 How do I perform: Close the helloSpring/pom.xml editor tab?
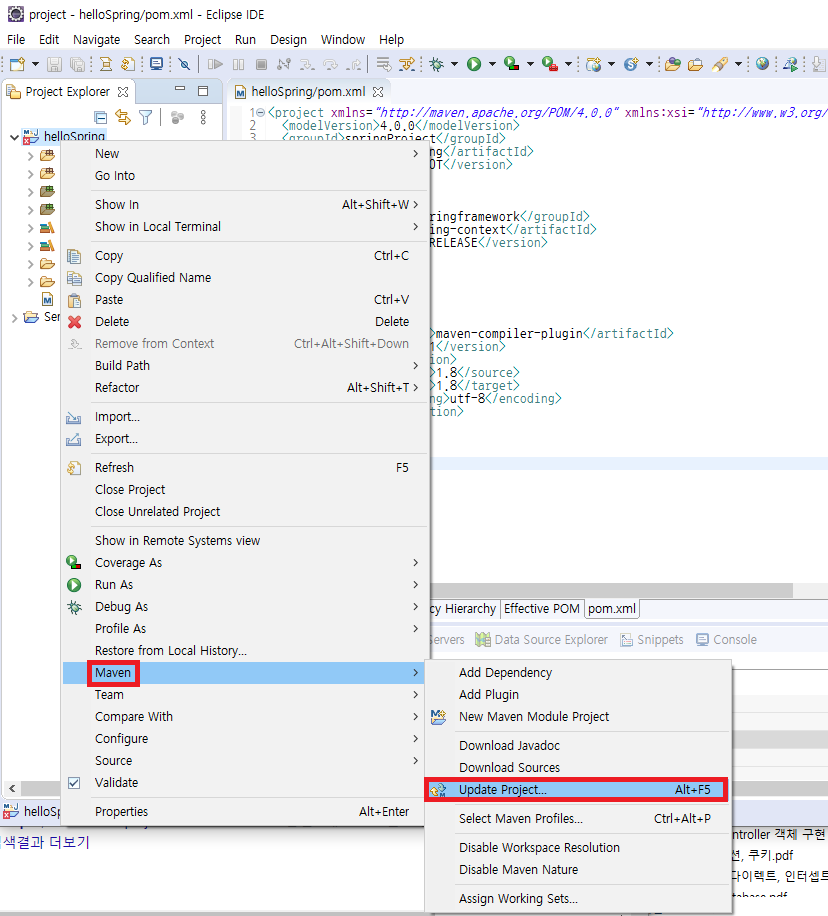pos(378,92)
